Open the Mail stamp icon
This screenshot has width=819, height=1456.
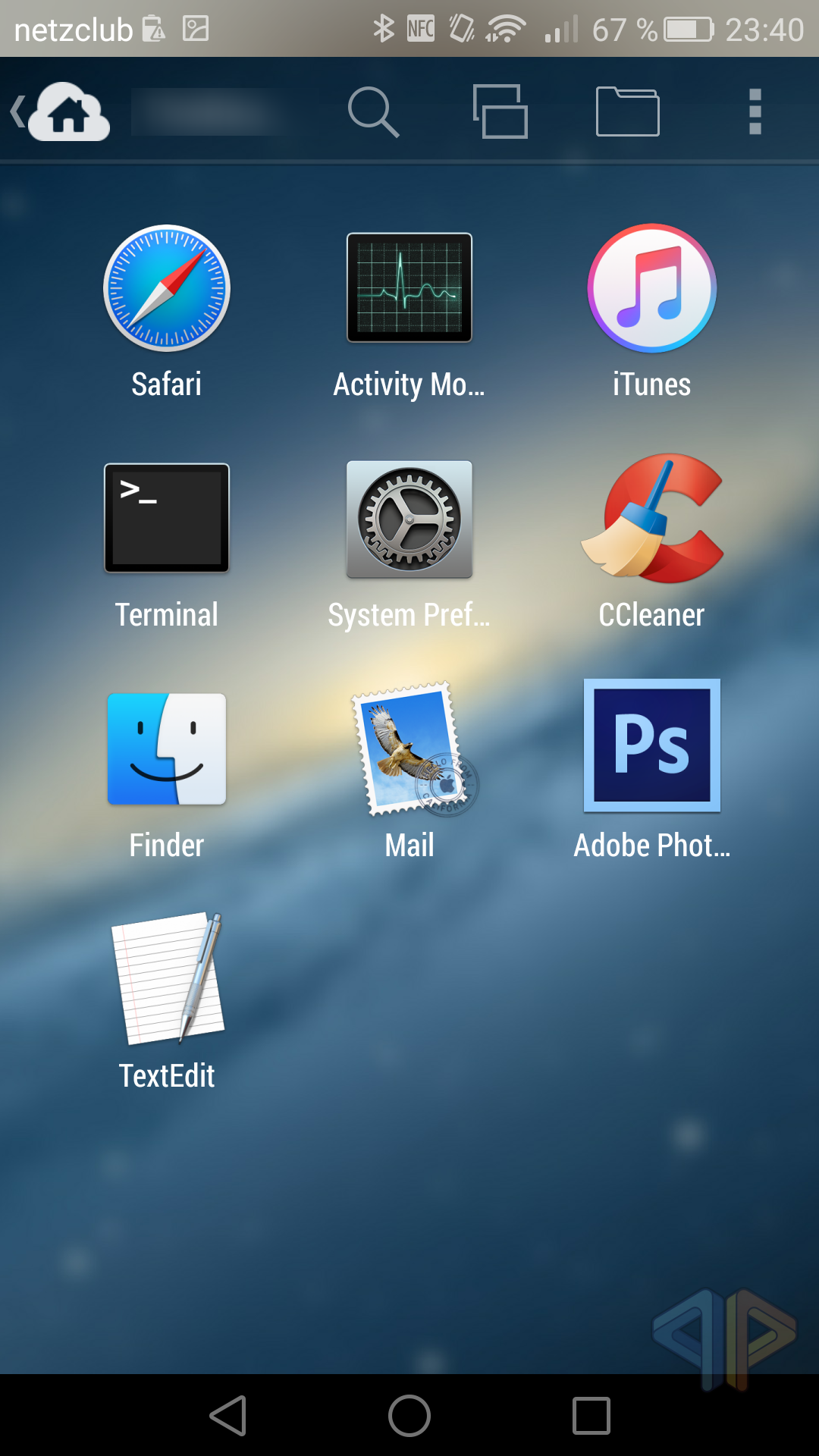coord(409,749)
